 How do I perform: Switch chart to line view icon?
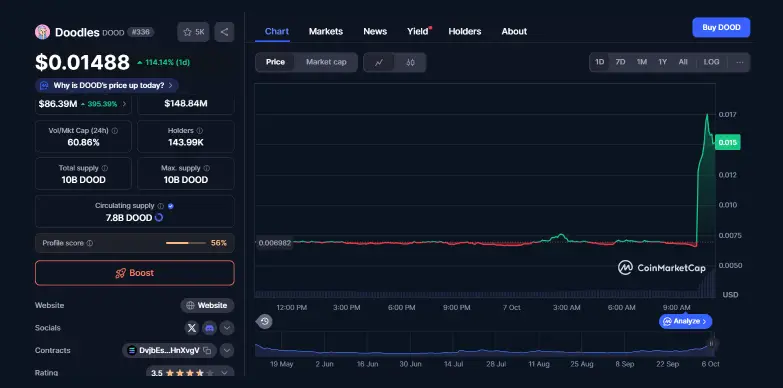coord(379,62)
